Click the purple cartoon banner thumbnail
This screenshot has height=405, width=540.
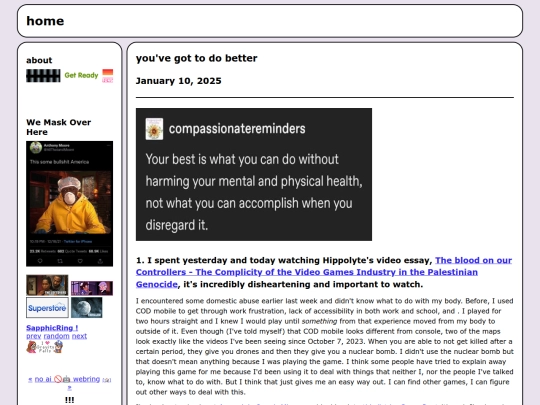tap(92, 288)
